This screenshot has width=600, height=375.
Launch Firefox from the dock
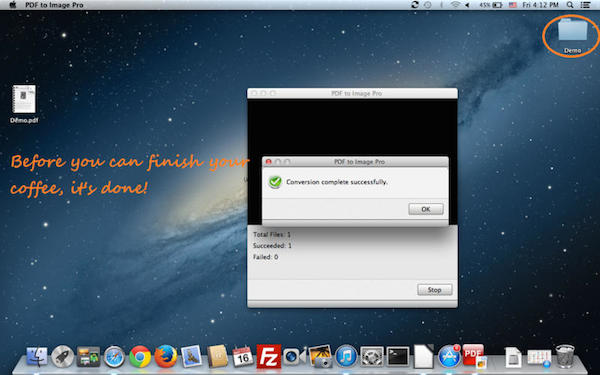coord(166,356)
